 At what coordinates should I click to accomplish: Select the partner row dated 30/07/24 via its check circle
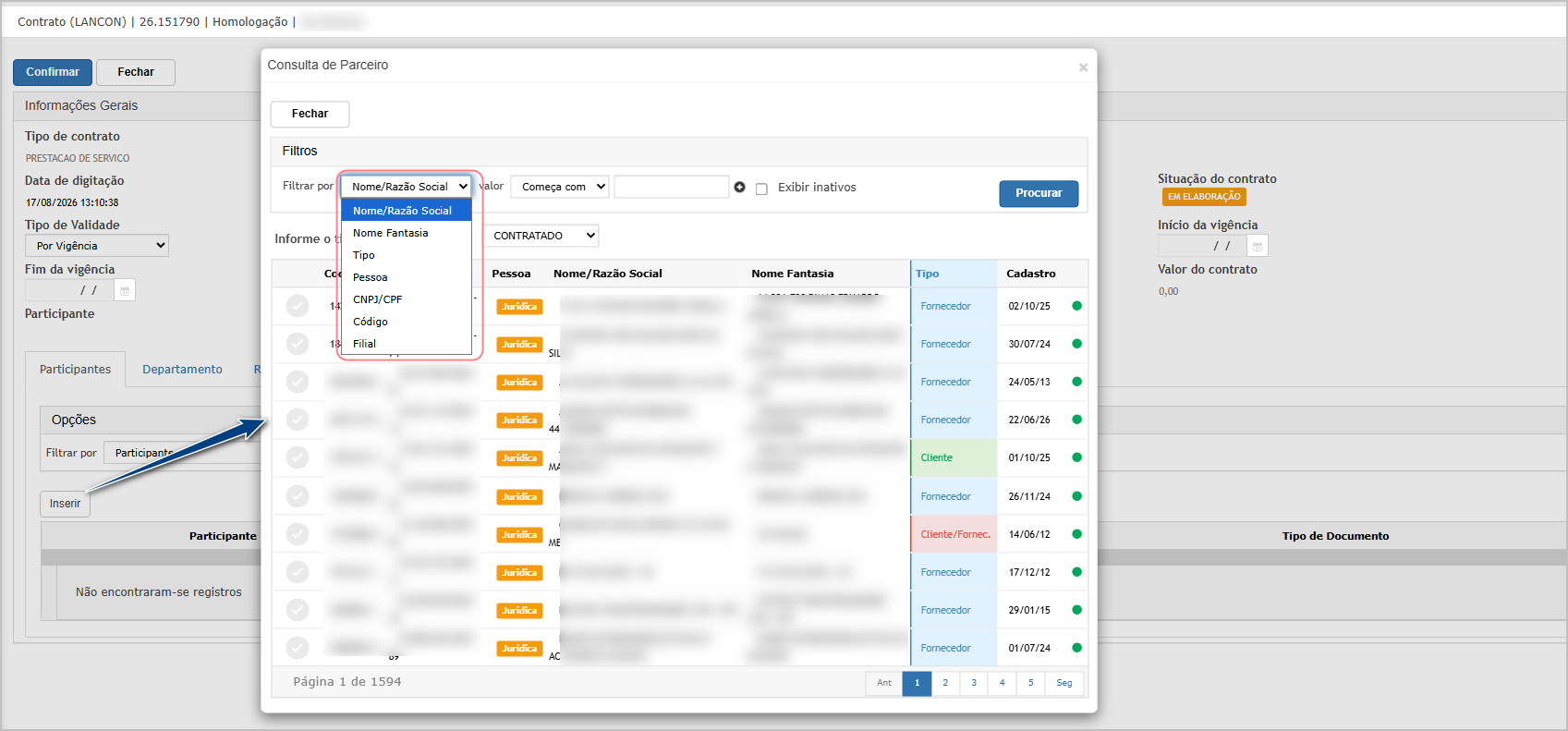[x=298, y=344]
